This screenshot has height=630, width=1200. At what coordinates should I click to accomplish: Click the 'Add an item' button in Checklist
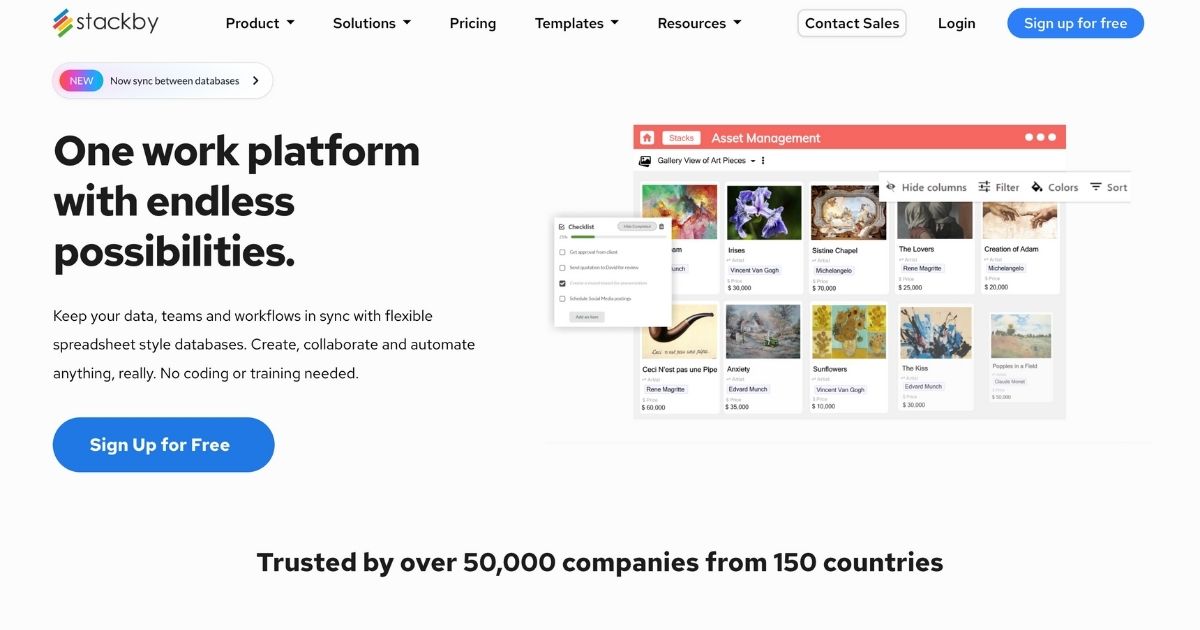pyautogui.click(x=587, y=317)
